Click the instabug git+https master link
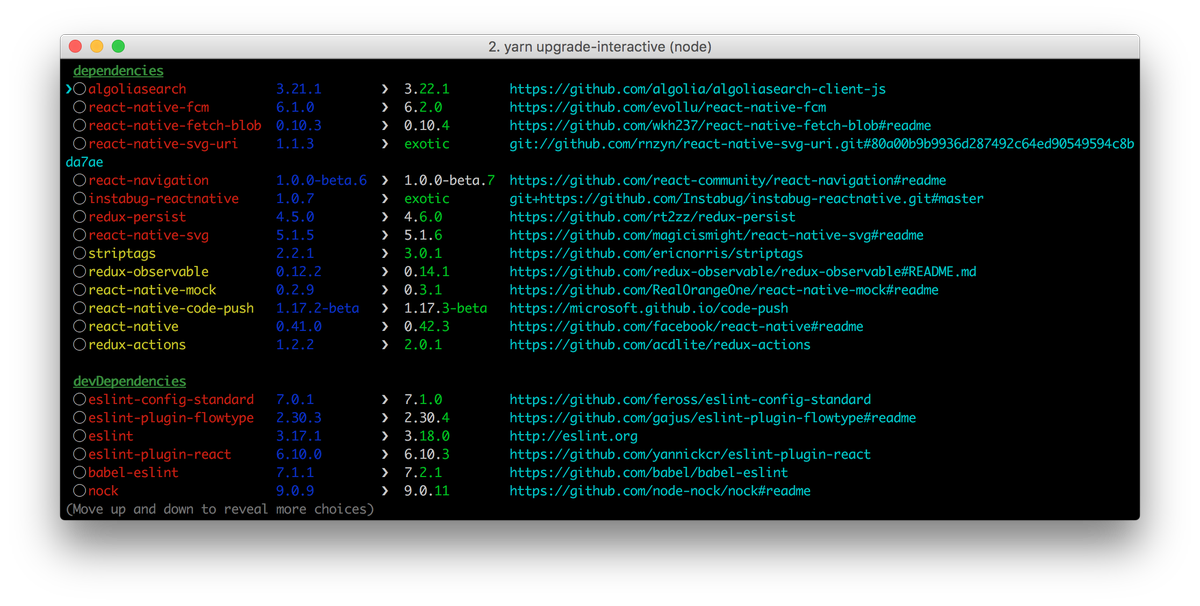The image size is (1200, 606). pyautogui.click(x=746, y=199)
